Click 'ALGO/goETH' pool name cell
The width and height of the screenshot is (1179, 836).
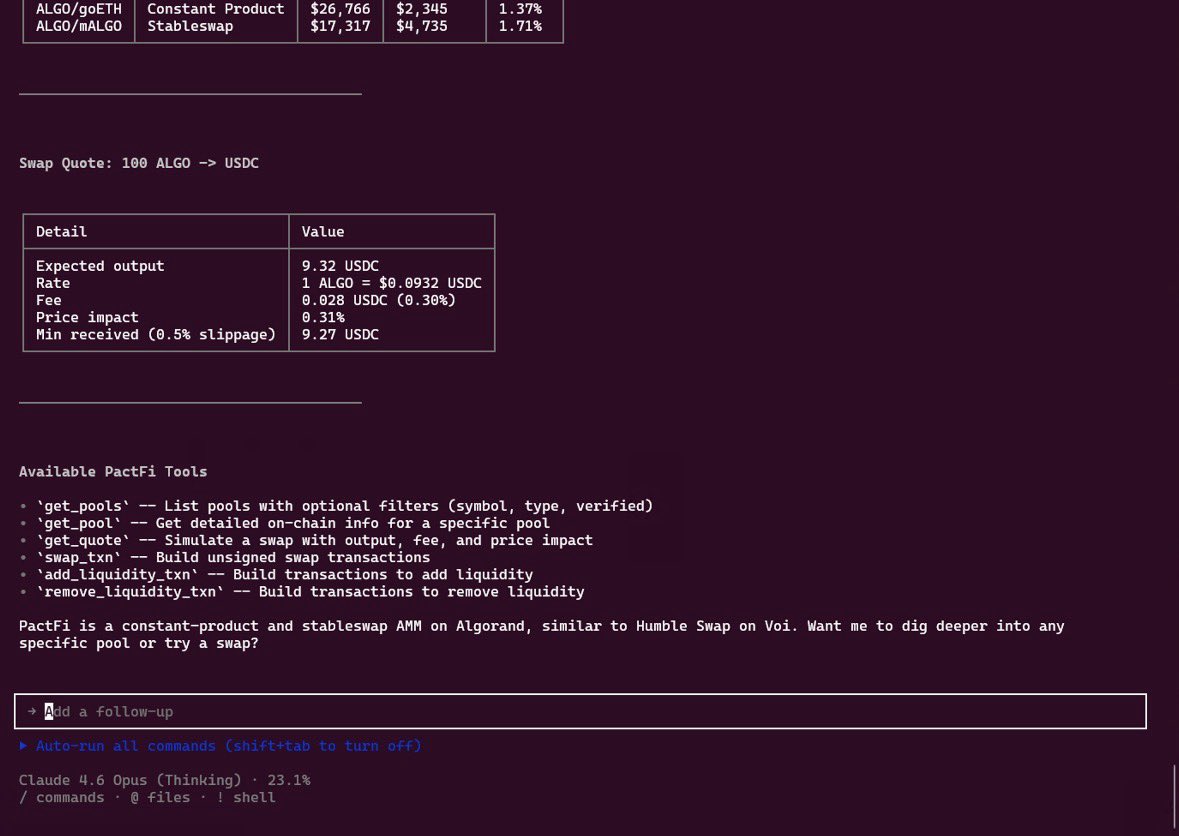pyautogui.click(x=79, y=9)
